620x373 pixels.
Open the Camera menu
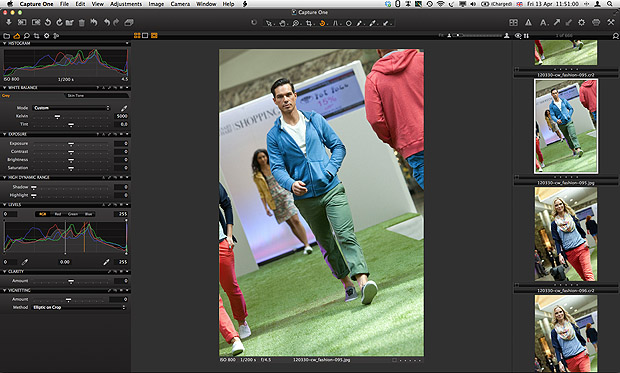click(180, 4)
